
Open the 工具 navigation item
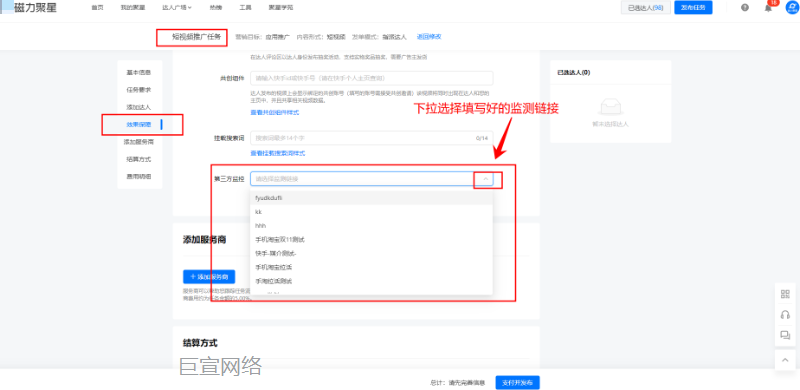click(245, 8)
